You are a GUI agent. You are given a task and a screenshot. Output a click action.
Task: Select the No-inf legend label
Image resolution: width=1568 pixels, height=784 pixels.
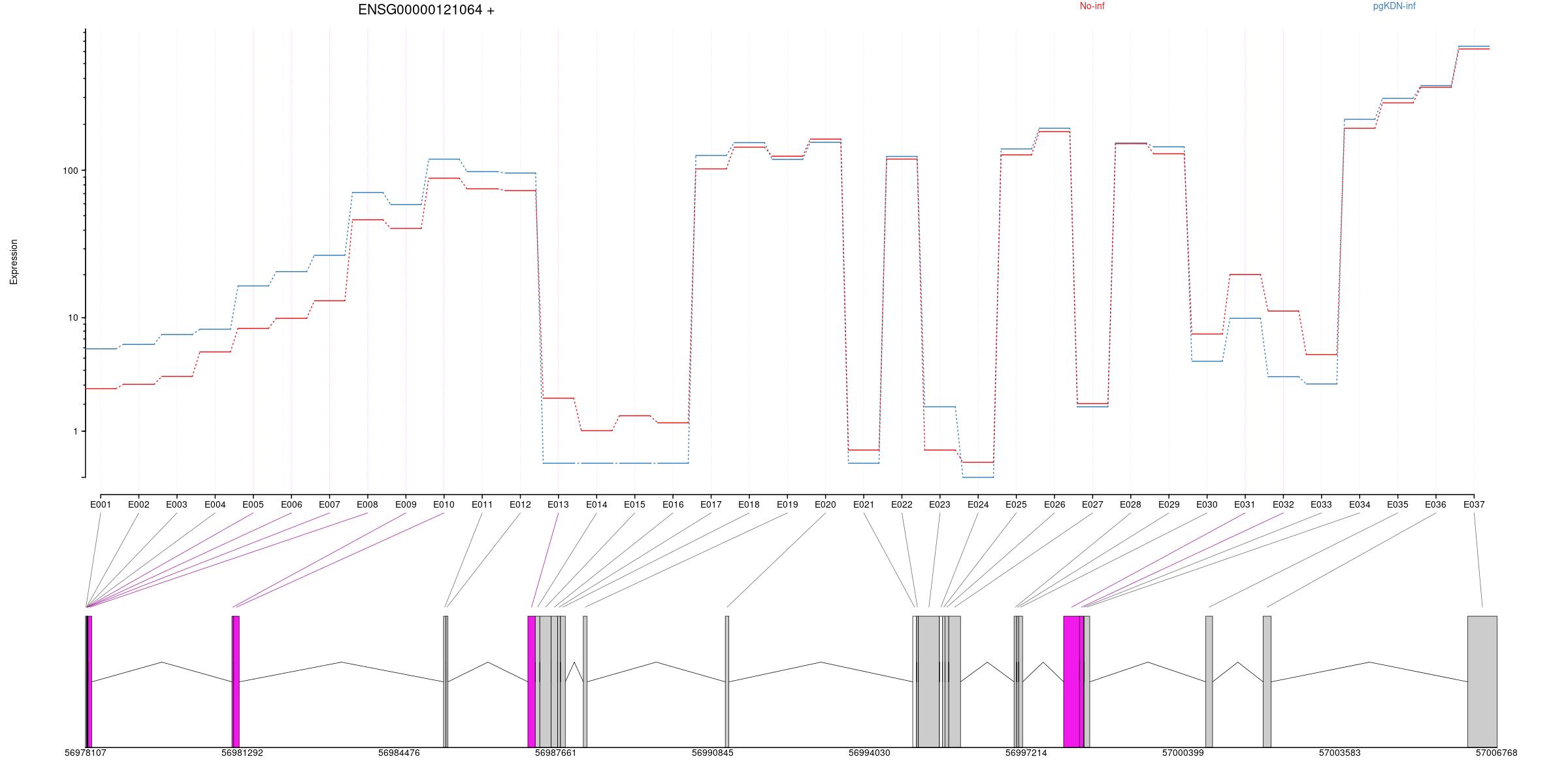(x=1092, y=6)
